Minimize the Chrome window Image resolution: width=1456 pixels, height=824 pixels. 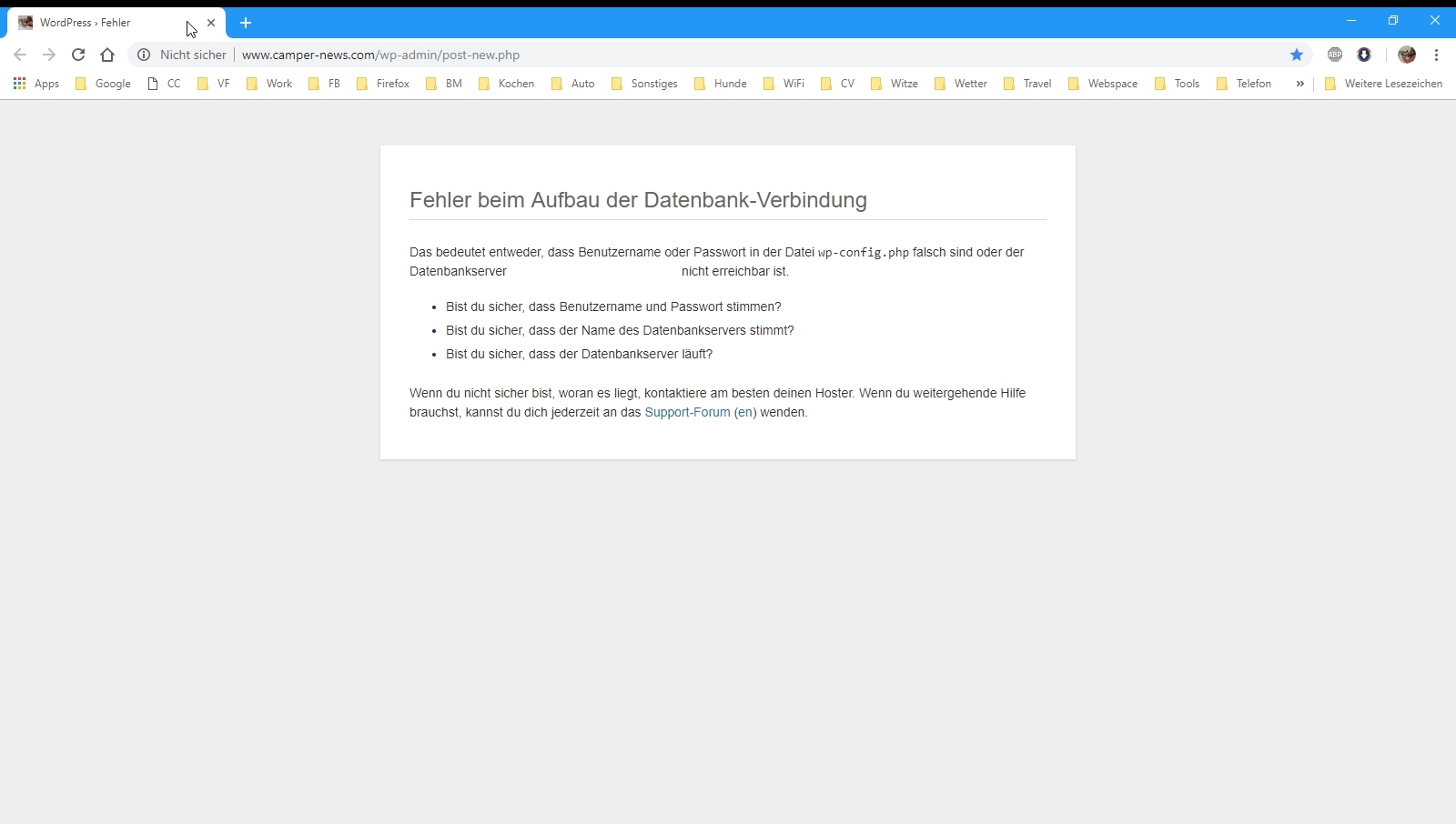1351,20
